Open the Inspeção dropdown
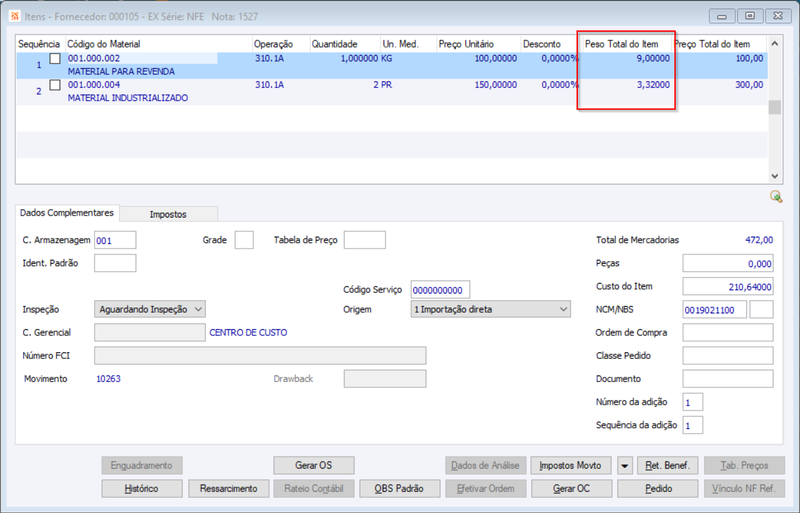 point(150,309)
